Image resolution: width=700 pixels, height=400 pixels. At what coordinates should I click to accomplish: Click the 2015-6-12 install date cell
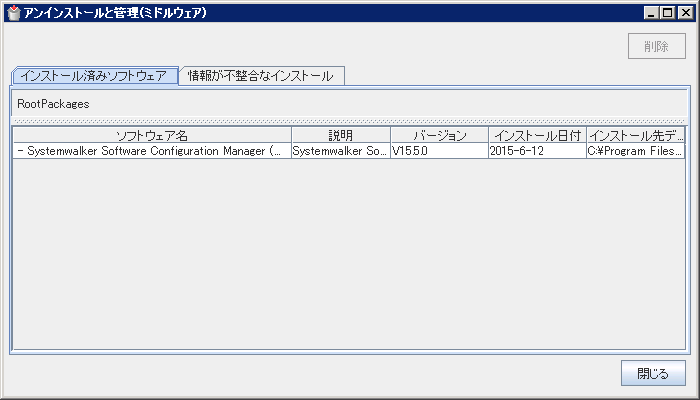coord(538,151)
